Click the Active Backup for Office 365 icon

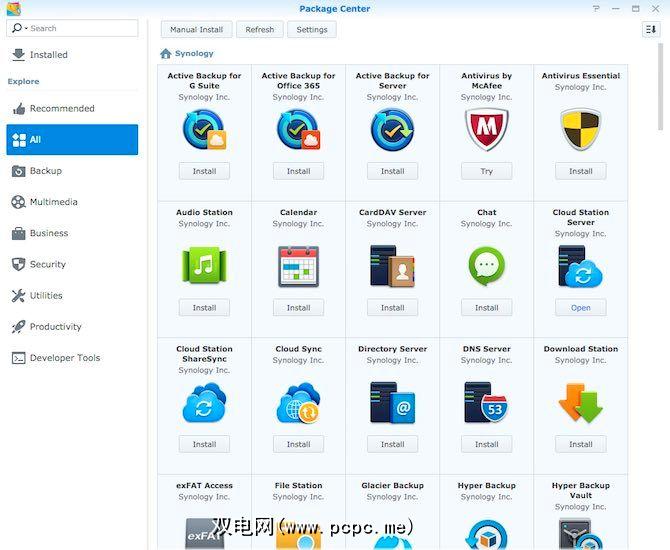point(298,130)
